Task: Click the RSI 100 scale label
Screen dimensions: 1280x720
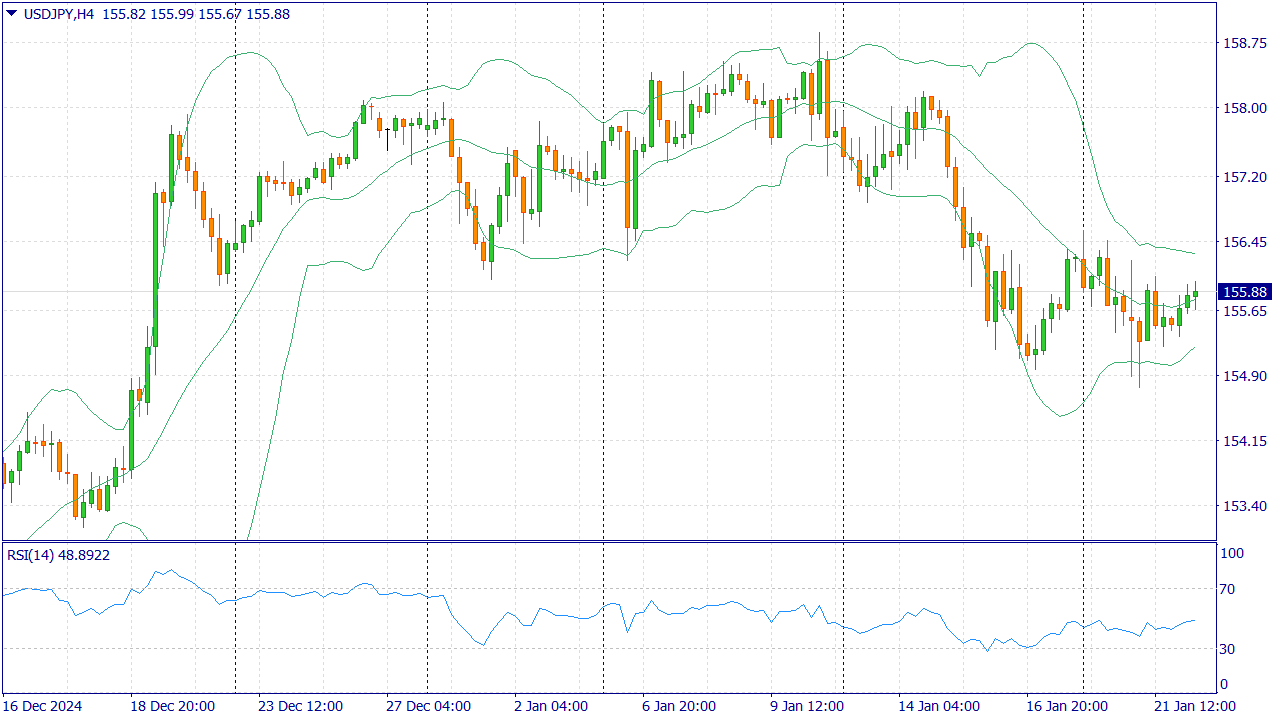Action: [1232, 553]
